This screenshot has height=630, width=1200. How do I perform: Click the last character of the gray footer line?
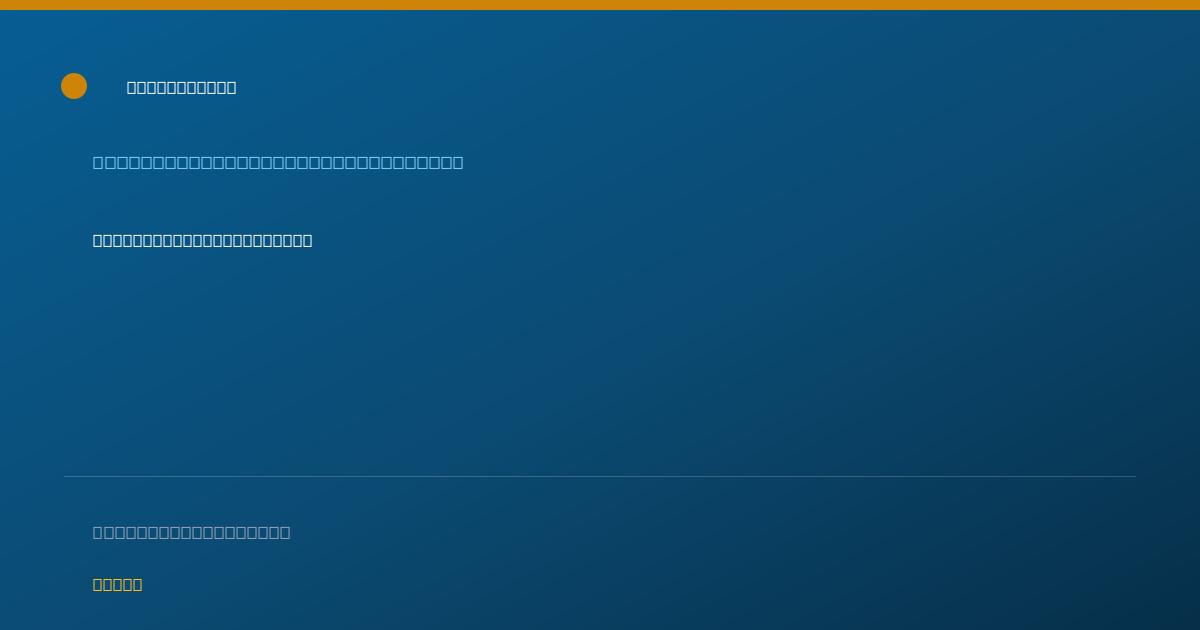[x=285, y=532]
